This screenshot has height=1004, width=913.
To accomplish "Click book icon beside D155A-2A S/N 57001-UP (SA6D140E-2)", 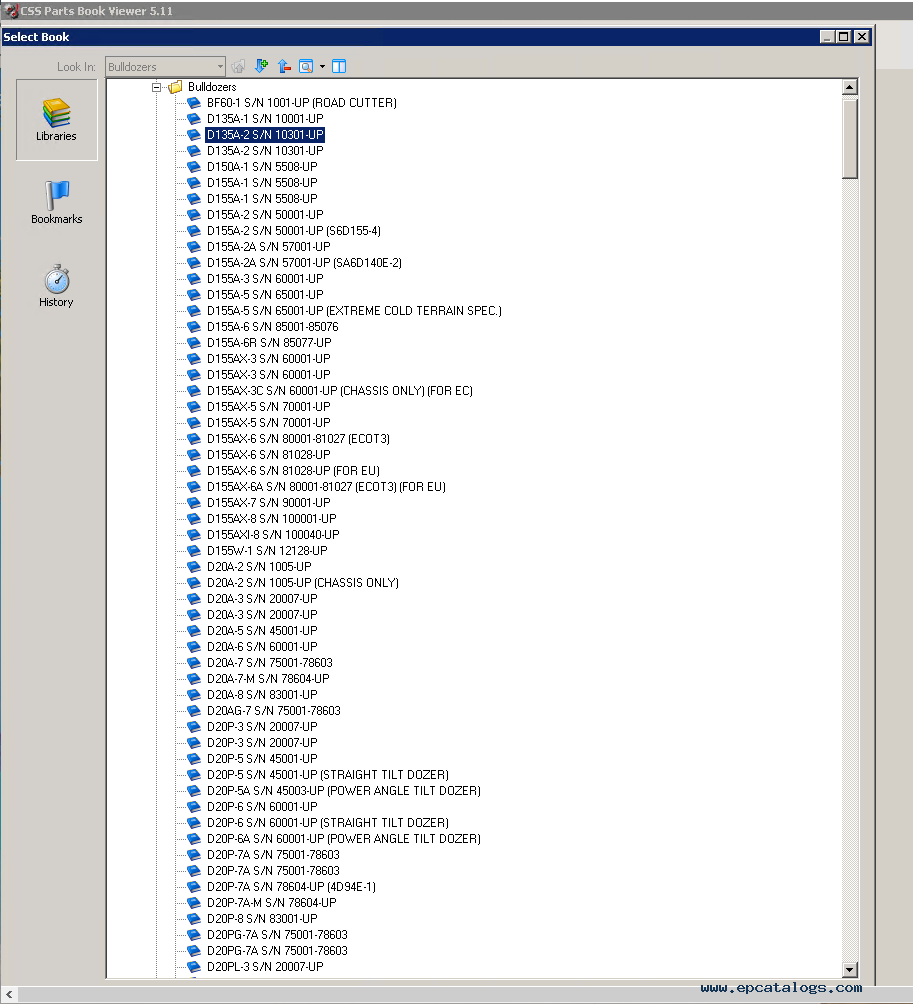I will 193,263.
